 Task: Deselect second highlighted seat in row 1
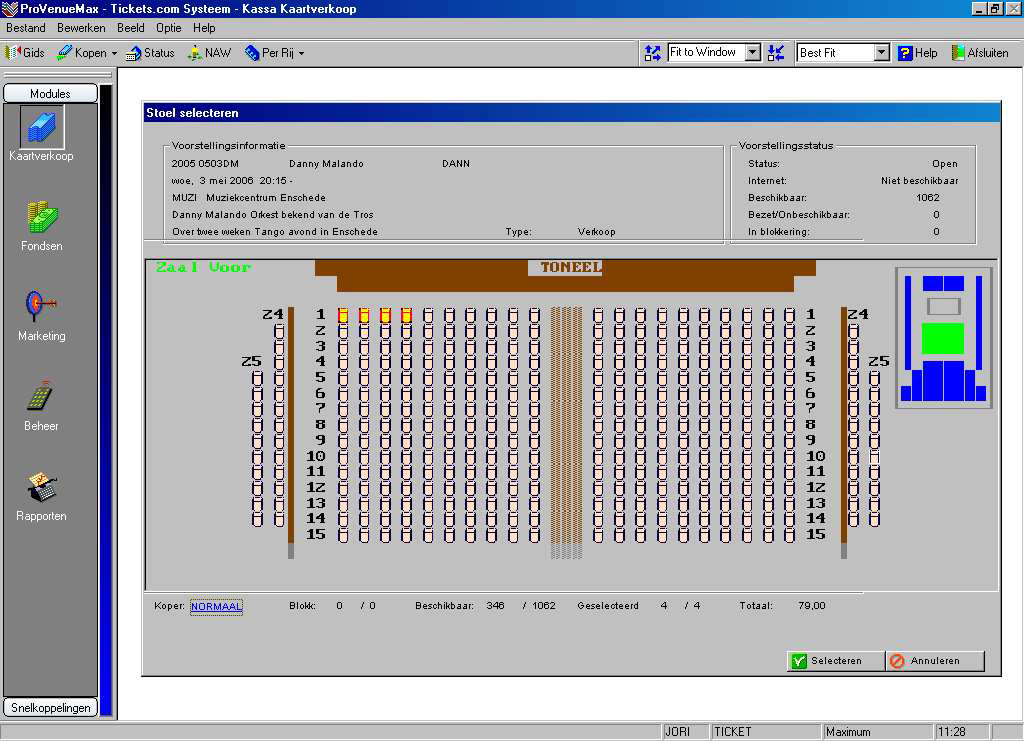coord(364,315)
